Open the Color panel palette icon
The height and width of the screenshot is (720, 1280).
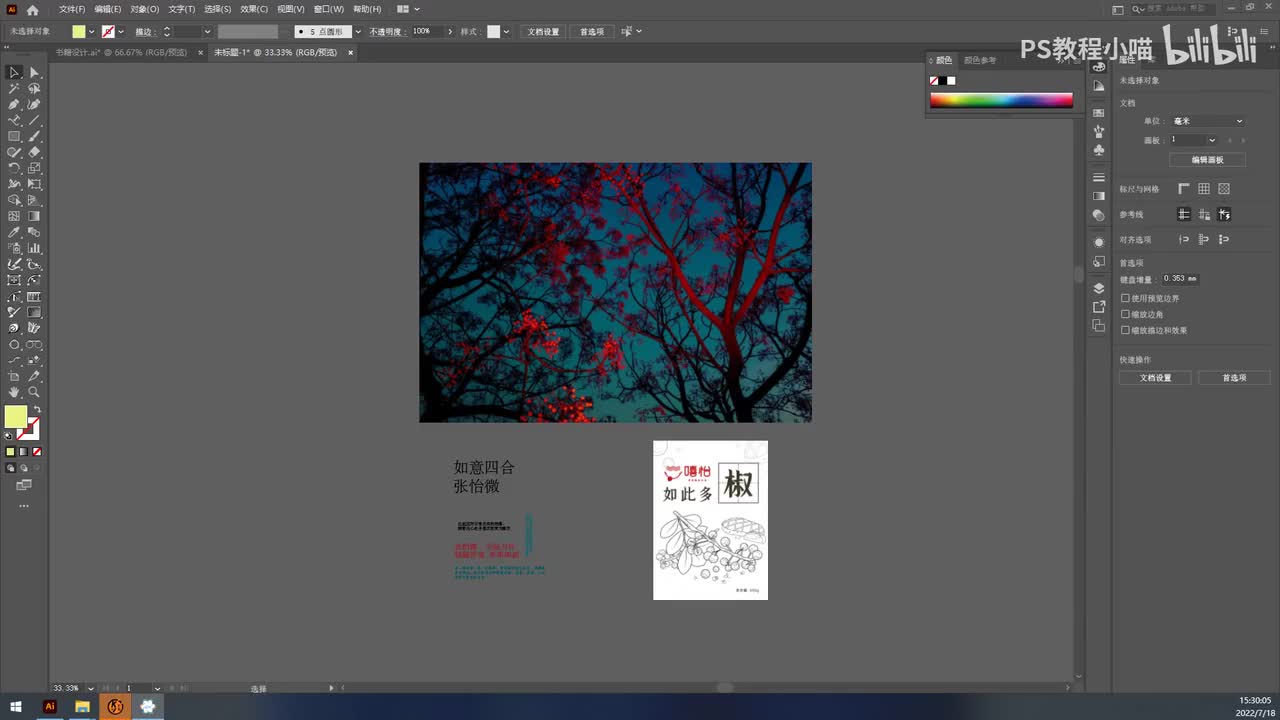tap(1099, 66)
